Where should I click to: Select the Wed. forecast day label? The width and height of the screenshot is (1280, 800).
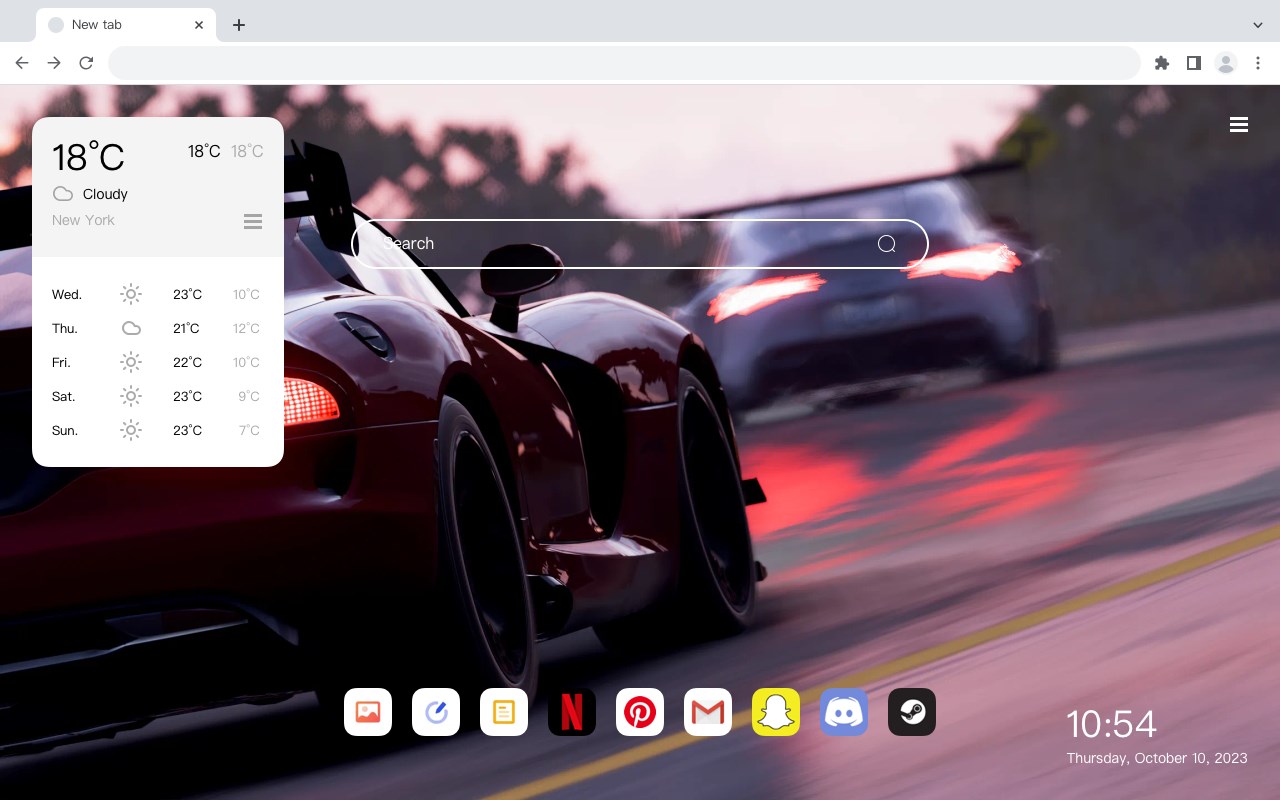[67, 294]
